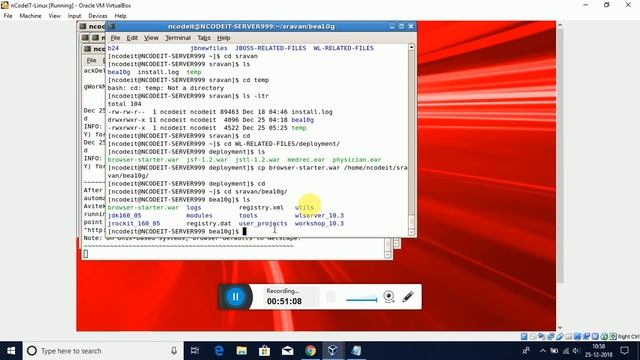The width and height of the screenshot is (640, 360).
Task: Click 'JBOSS-RELATED-FILES' in the top line
Action: coord(271,48)
